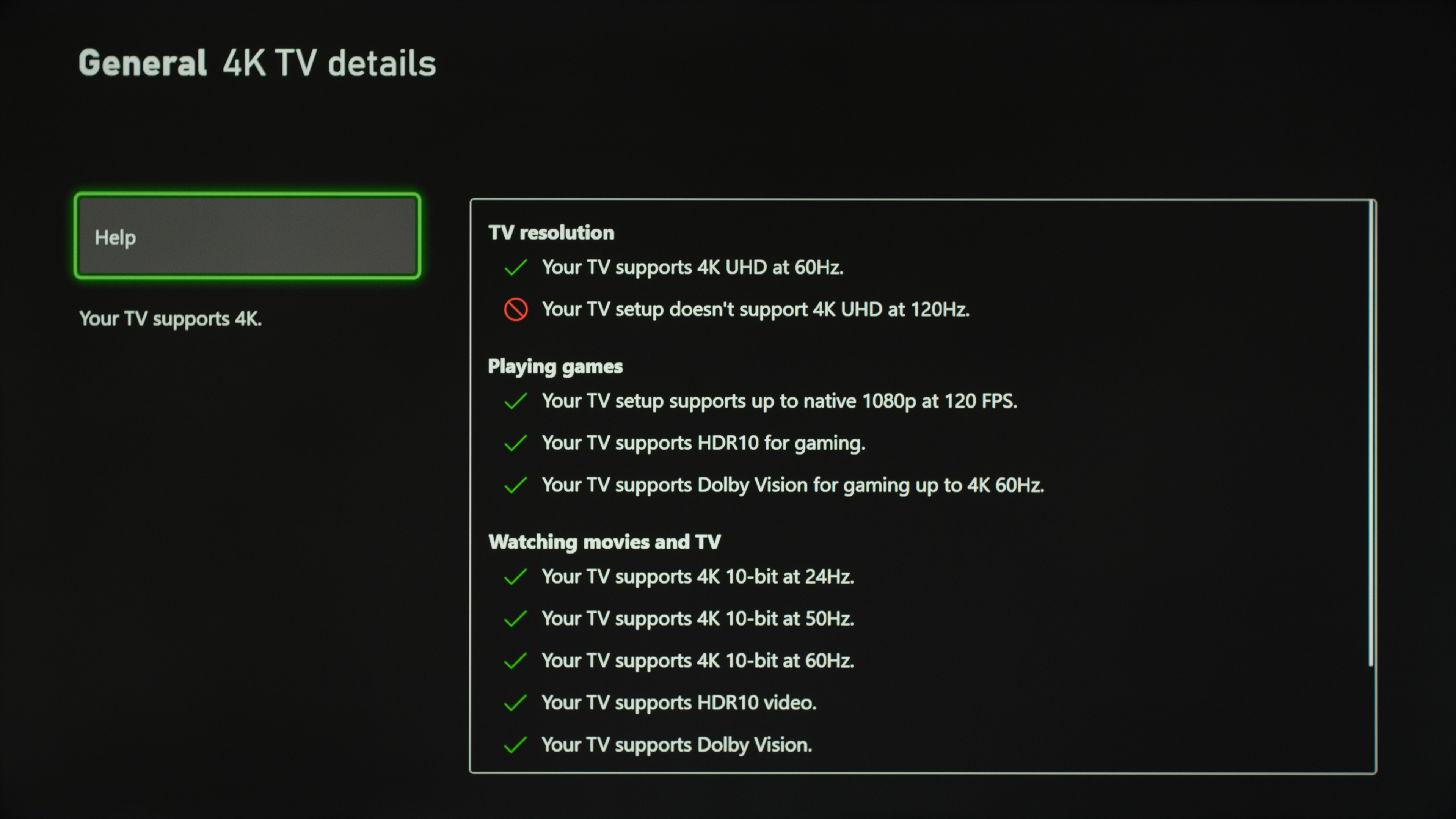Click the text about 4K UHD at 120Hz
This screenshot has height=819, width=1456.
(755, 310)
